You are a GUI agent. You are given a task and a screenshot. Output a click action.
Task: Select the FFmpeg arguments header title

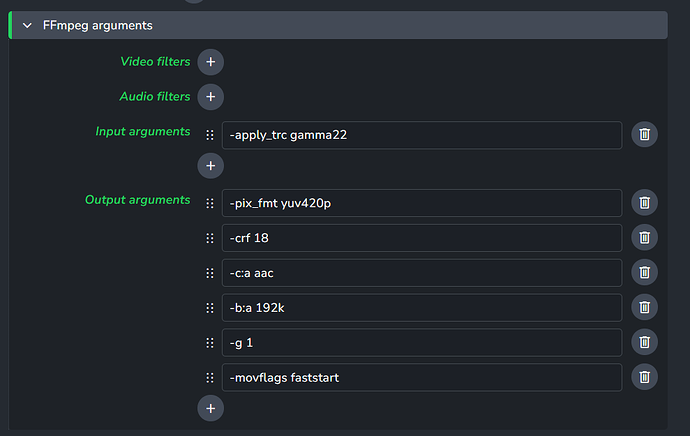(x=98, y=26)
